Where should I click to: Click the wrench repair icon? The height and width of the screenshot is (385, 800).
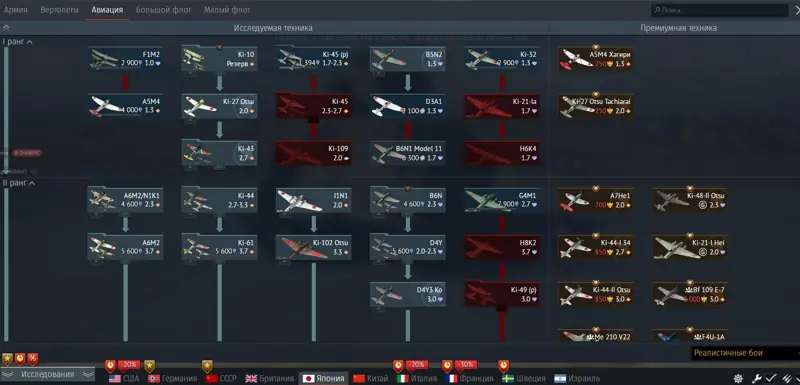coord(757,378)
